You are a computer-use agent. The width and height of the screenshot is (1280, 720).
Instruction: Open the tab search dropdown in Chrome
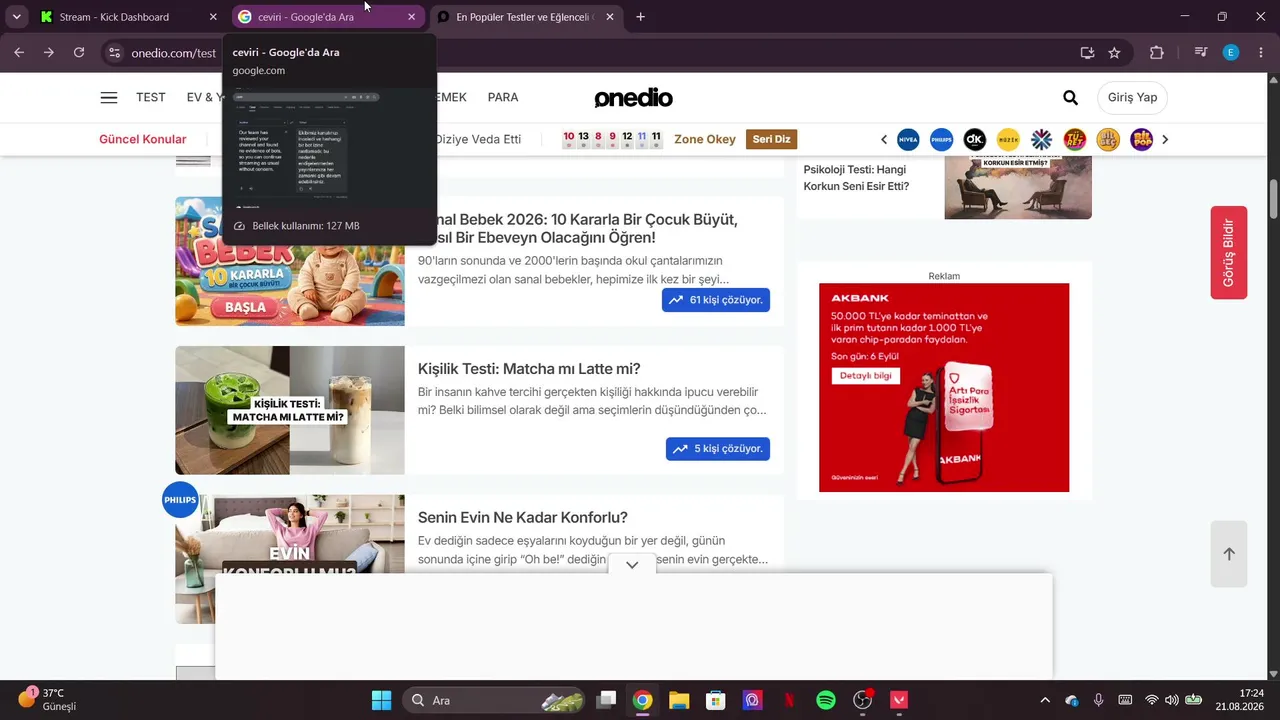(x=16, y=17)
